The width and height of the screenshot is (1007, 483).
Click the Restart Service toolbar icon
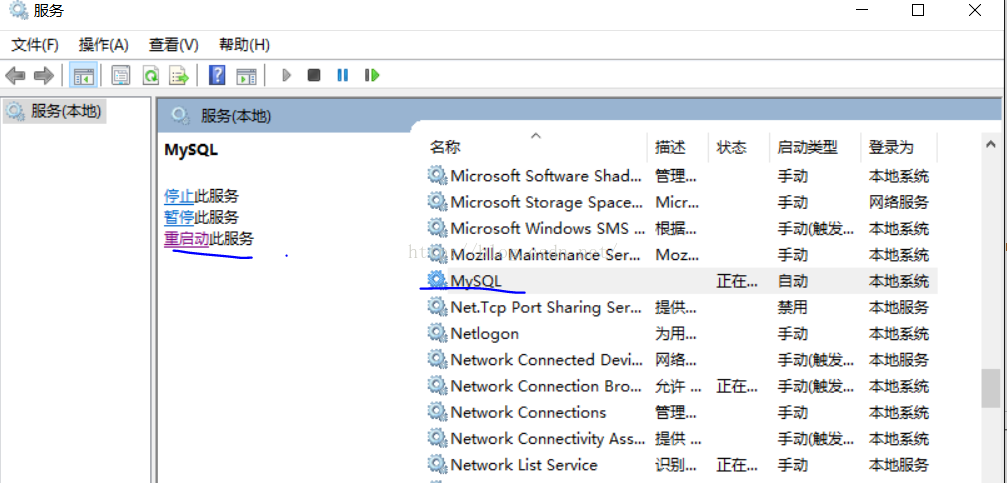coord(372,75)
